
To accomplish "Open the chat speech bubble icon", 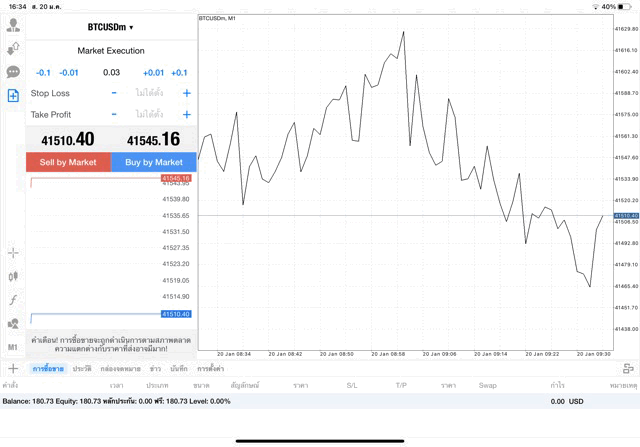I will tap(13, 72).
